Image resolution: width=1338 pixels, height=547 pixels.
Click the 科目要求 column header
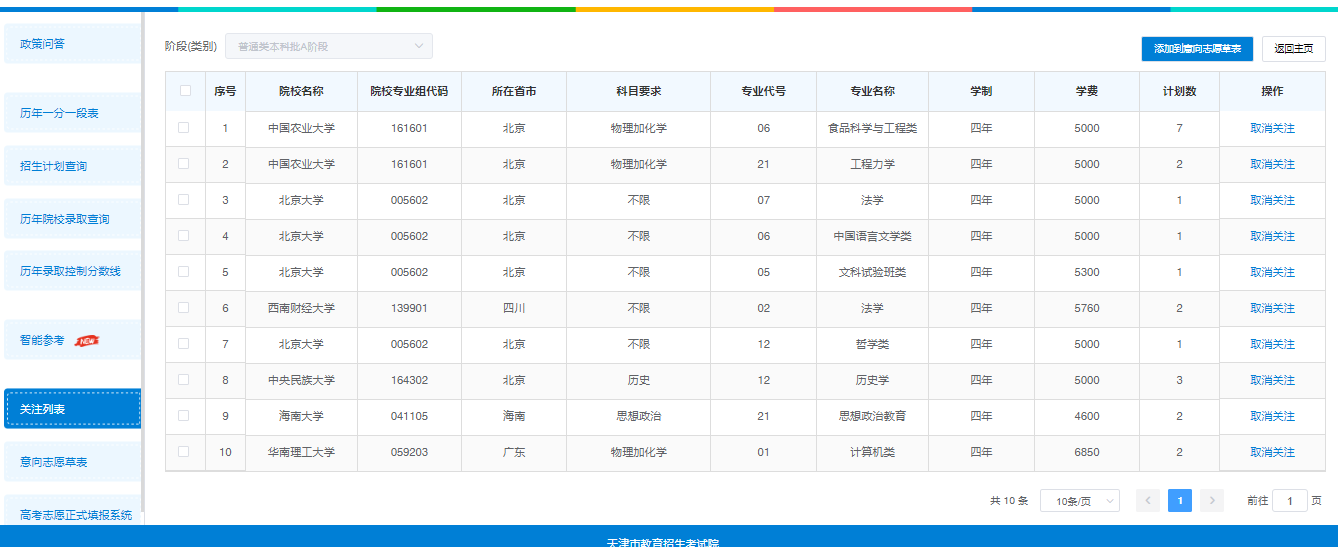click(x=638, y=91)
